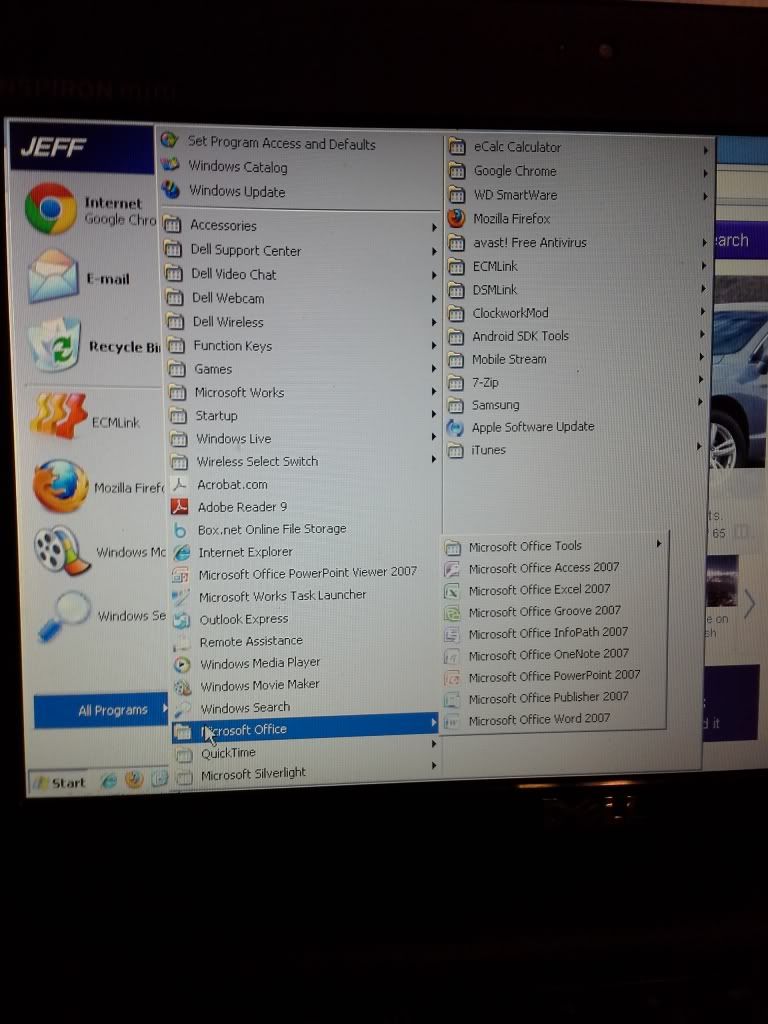Viewport: 768px width, 1024px height.
Task: Expand the Microsoft Office Tools submenu arrow
Action: coord(659,543)
